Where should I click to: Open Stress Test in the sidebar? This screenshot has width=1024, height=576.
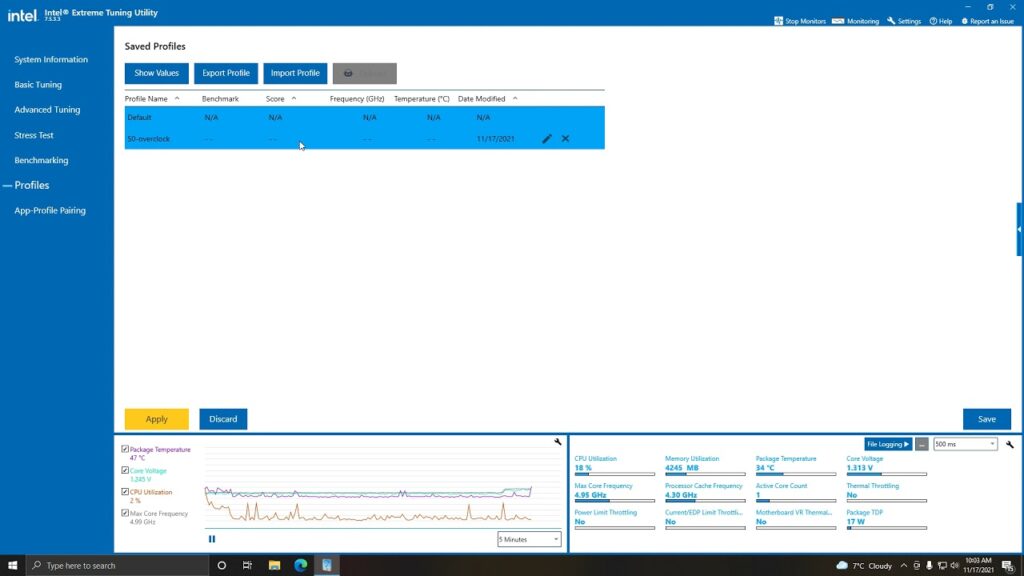click(x=34, y=135)
